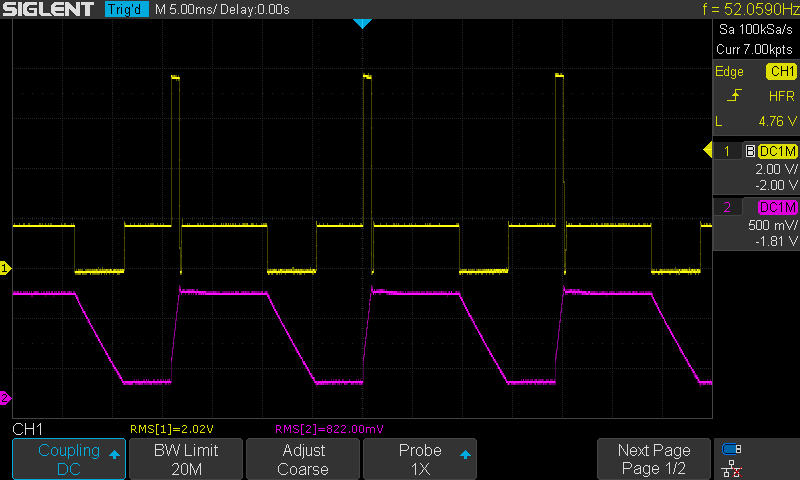The height and width of the screenshot is (480, 800).
Task: Click the LAN disconnected network icon
Action: 732,468
